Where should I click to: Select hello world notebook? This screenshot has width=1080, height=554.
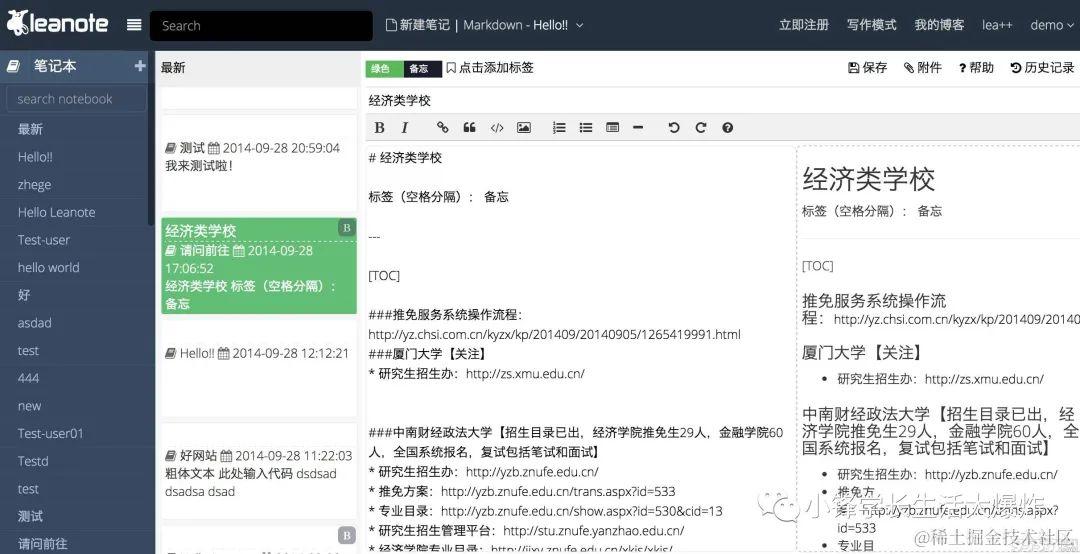48,267
